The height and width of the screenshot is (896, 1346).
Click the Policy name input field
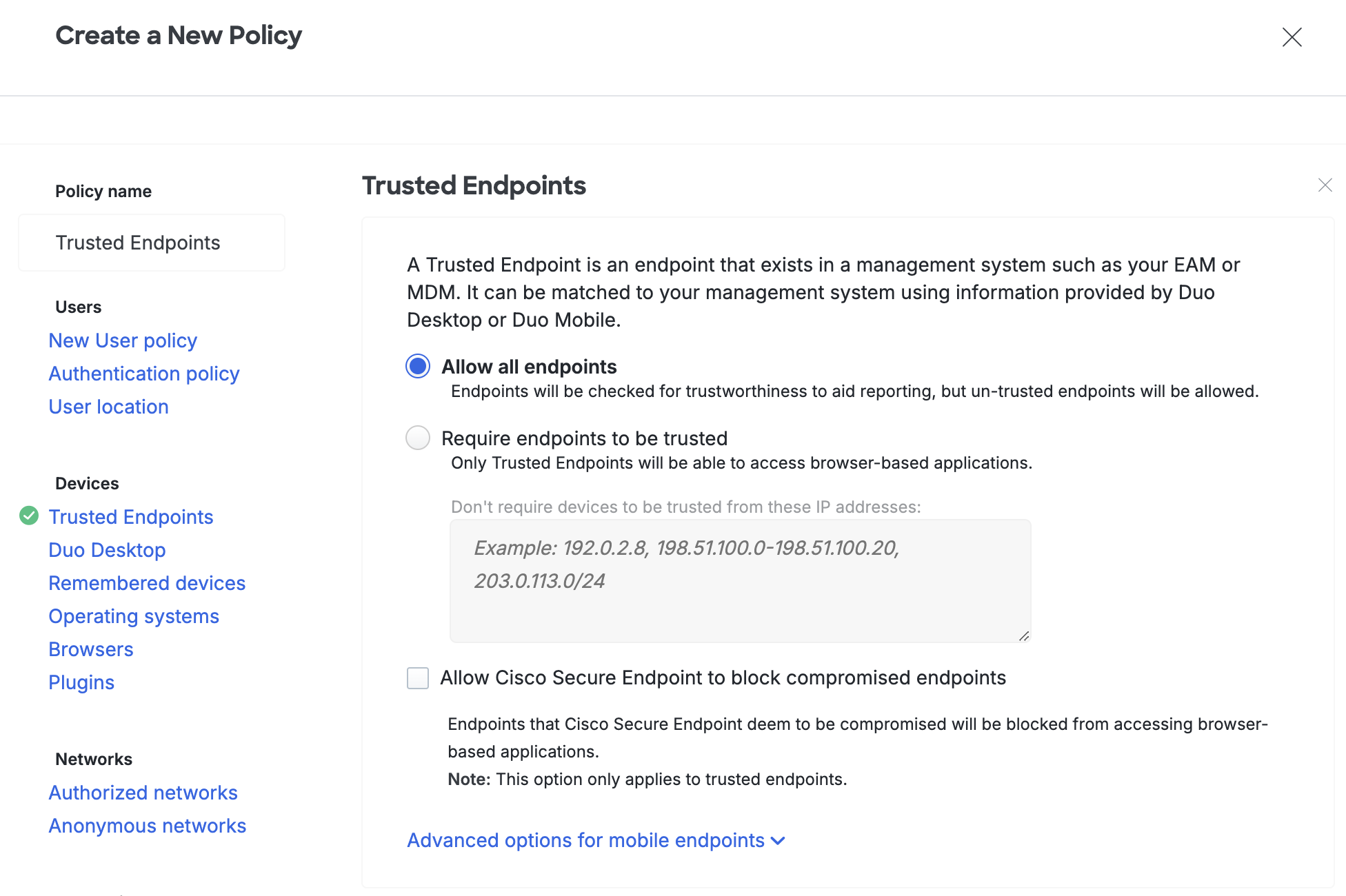(152, 243)
